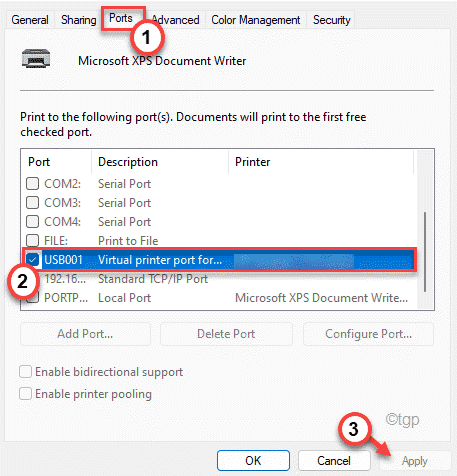The image size is (457, 476).
Task: Click the port list vertical scrollbar
Action: point(425,252)
